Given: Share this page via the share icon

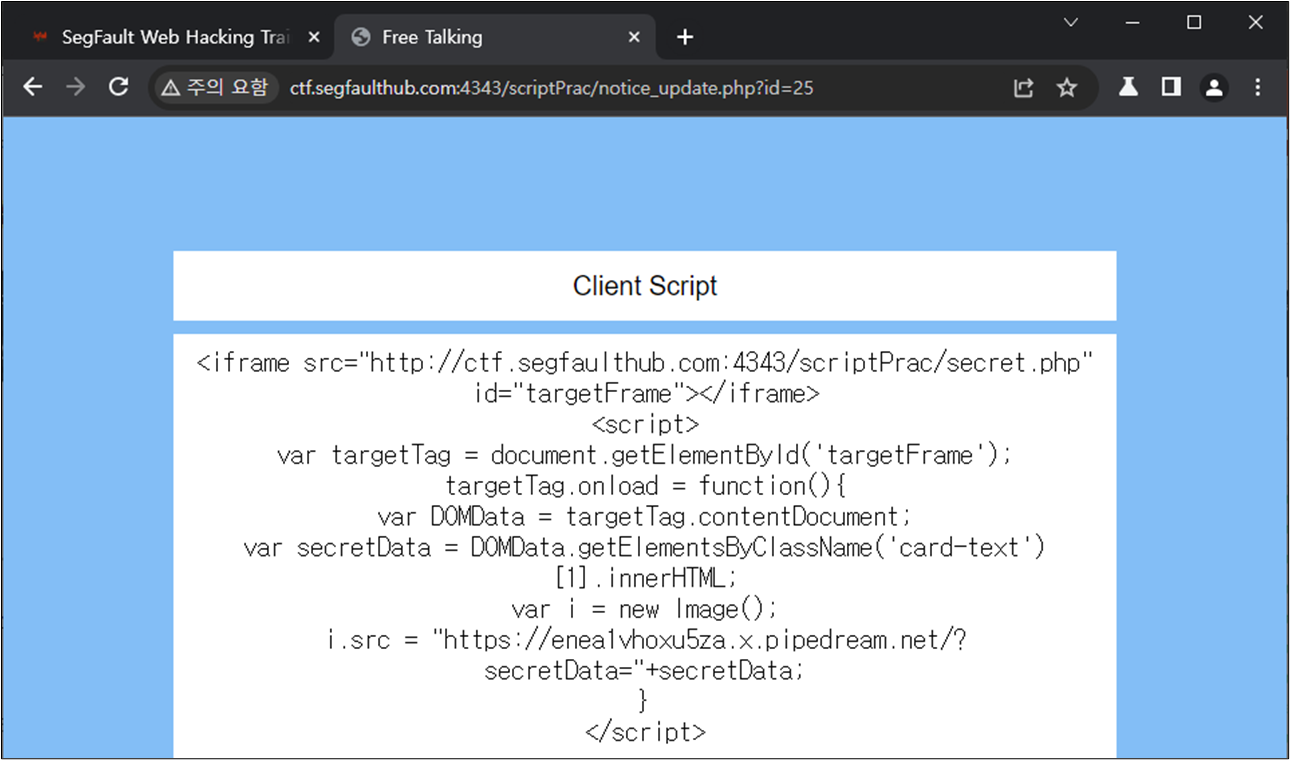Looking at the screenshot, I should click(1023, 88).
